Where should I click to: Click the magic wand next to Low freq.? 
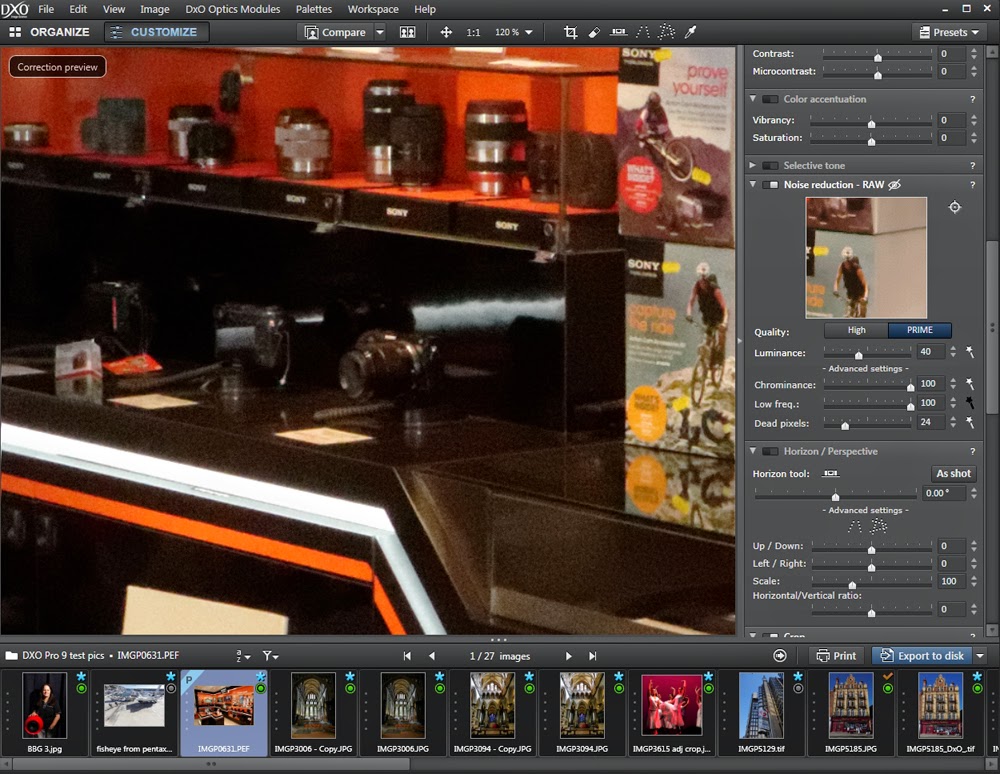(969, 402)
